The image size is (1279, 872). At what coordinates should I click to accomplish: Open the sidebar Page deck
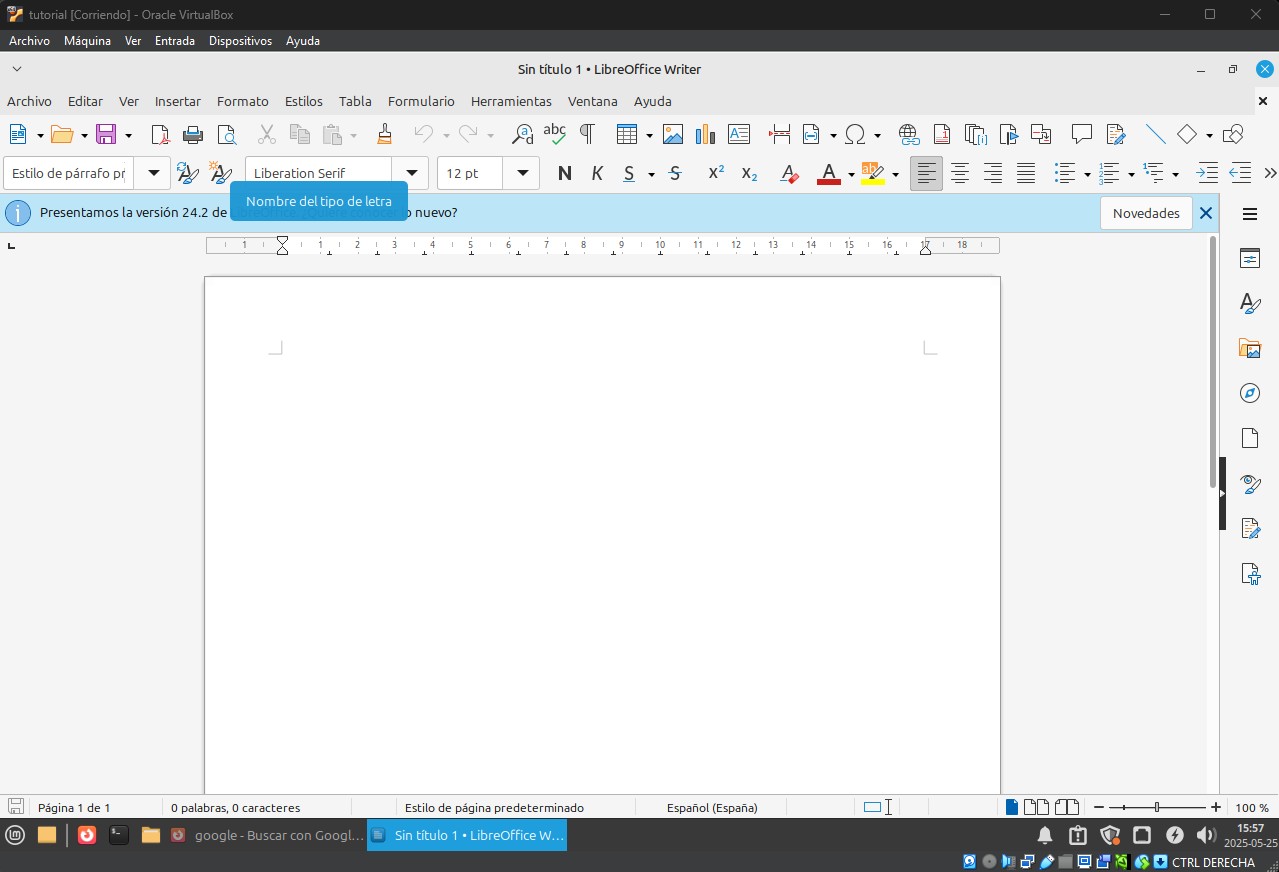click(1250, 438)
